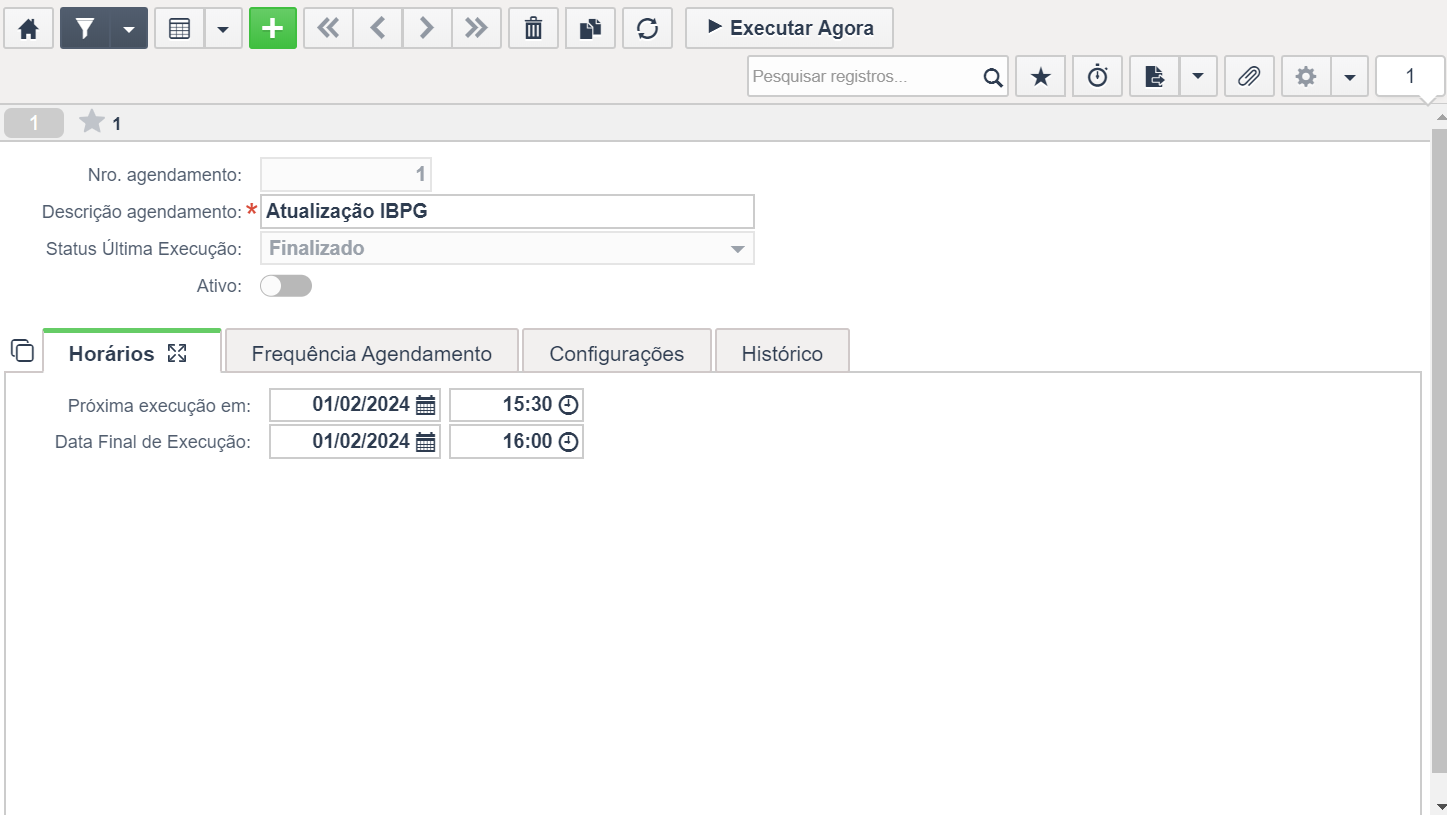Image resolution: width=1447 pixels, height=815 pixels.
Task: Click the Nro. agendamento field
Action: click(346, 175)
